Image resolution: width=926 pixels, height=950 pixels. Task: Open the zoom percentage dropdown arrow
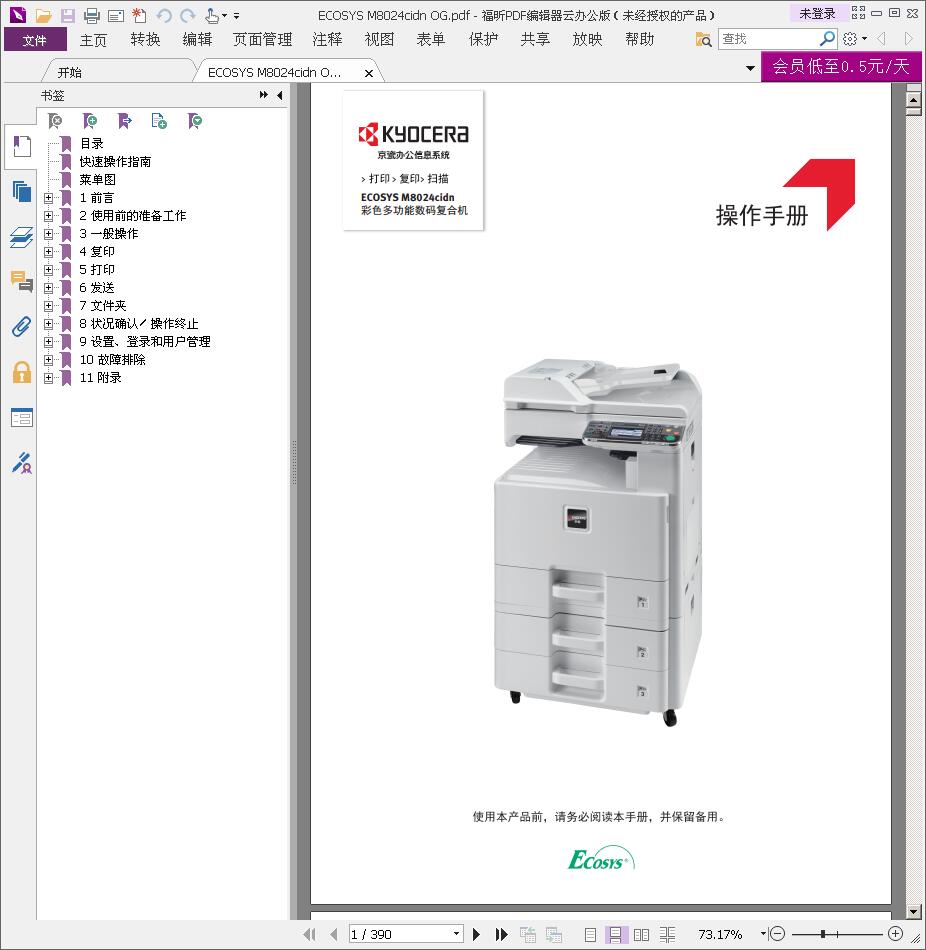point(763,934)
